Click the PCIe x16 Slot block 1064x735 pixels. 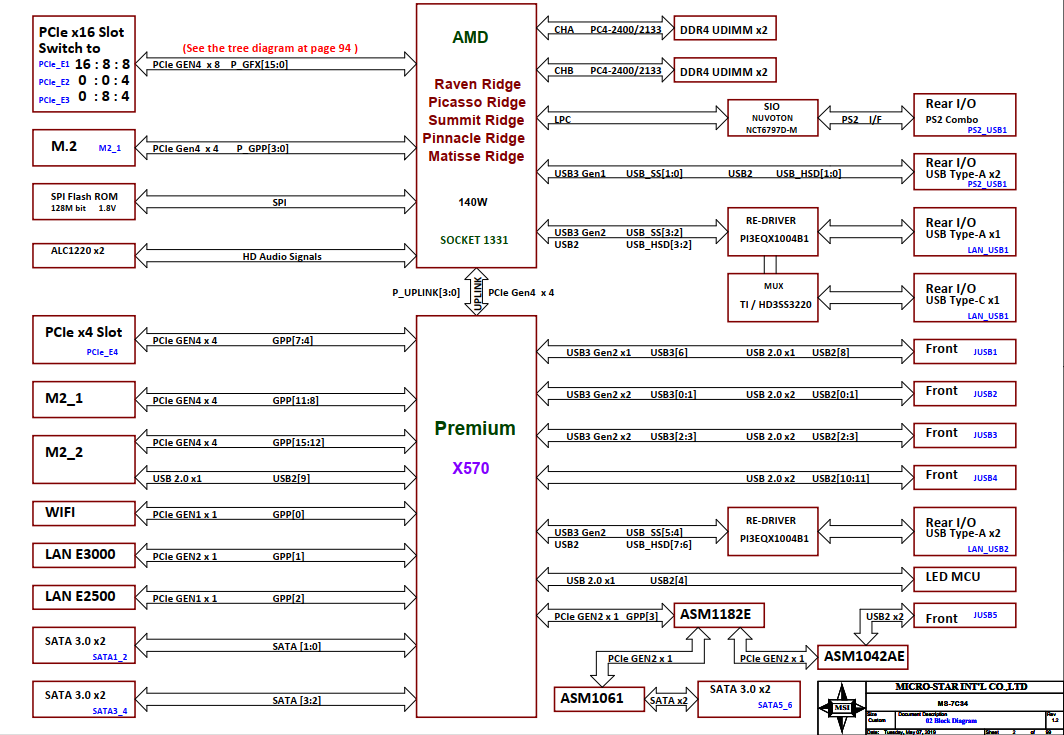[x=83, y=65]
